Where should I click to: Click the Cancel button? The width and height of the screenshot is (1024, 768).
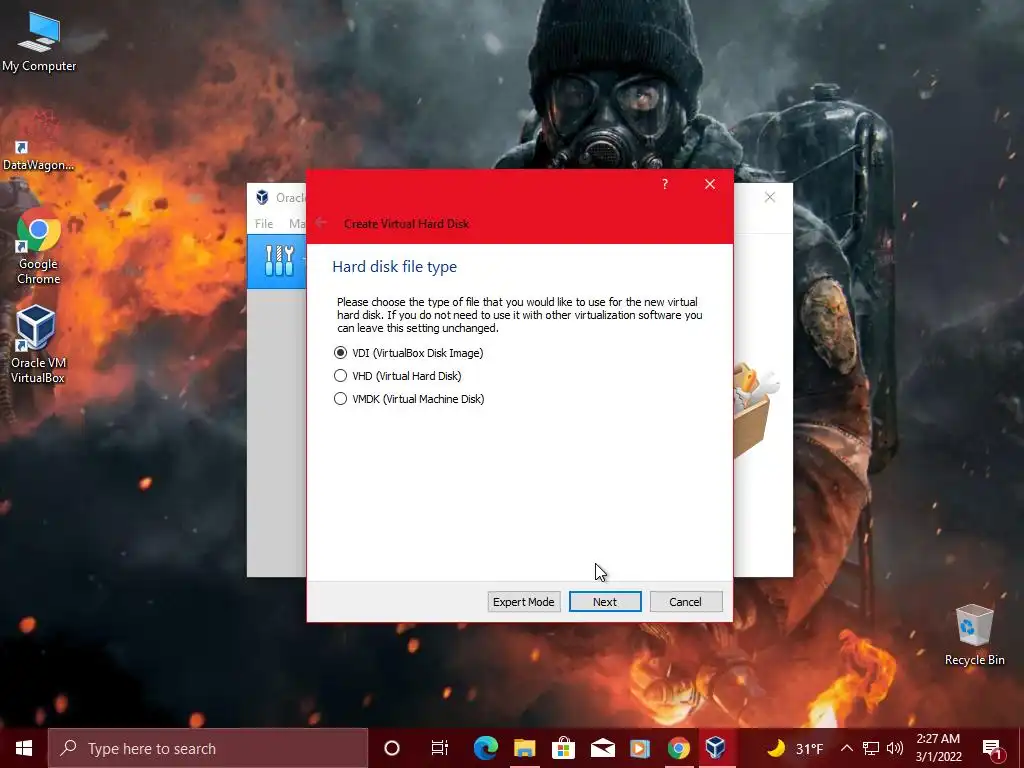[686, 601]
